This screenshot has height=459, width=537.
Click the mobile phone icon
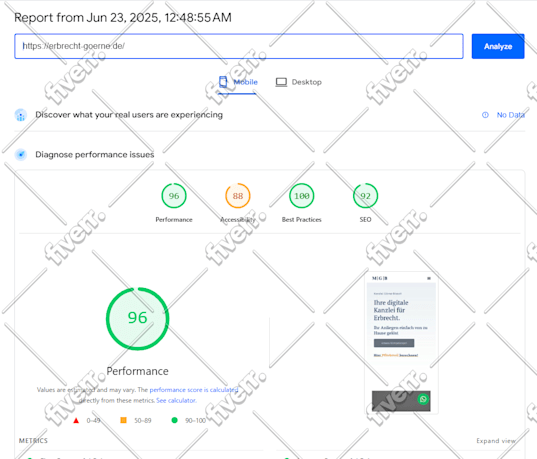tap(223, 82)
